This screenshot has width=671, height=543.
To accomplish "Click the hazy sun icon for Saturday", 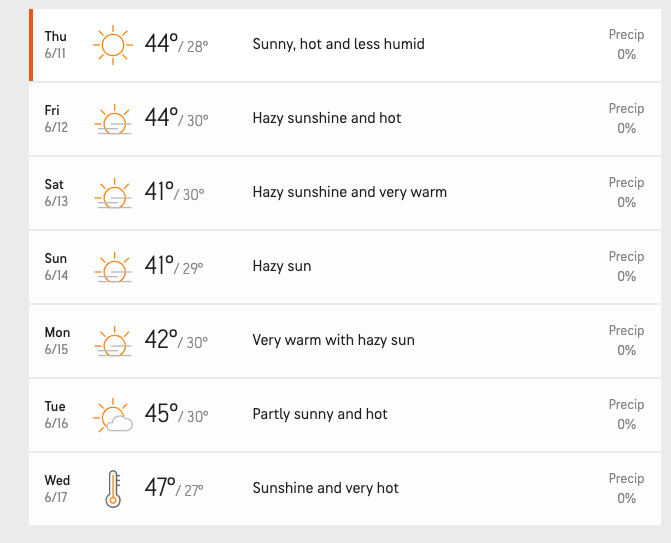I will 113,193.
